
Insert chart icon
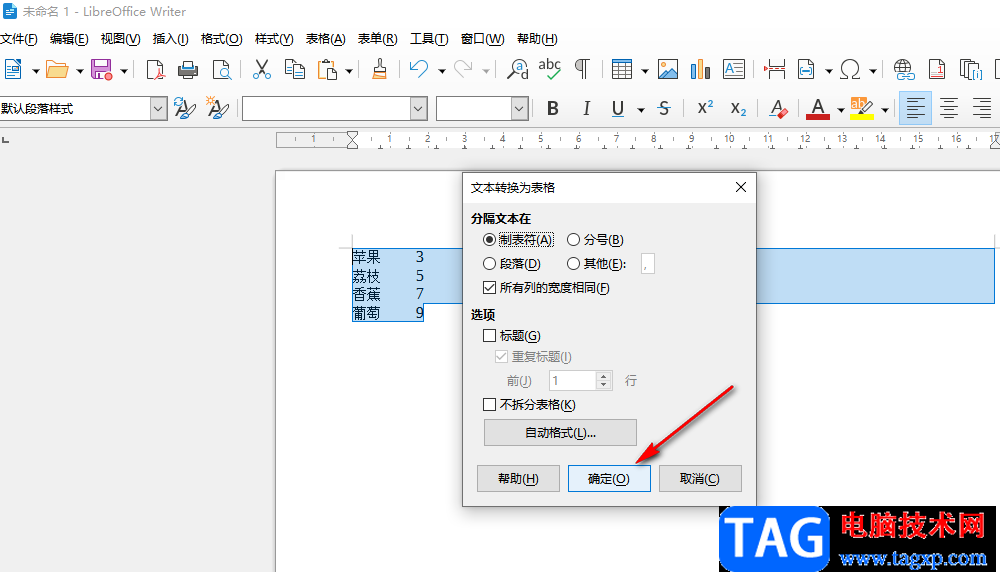point(700,70)
